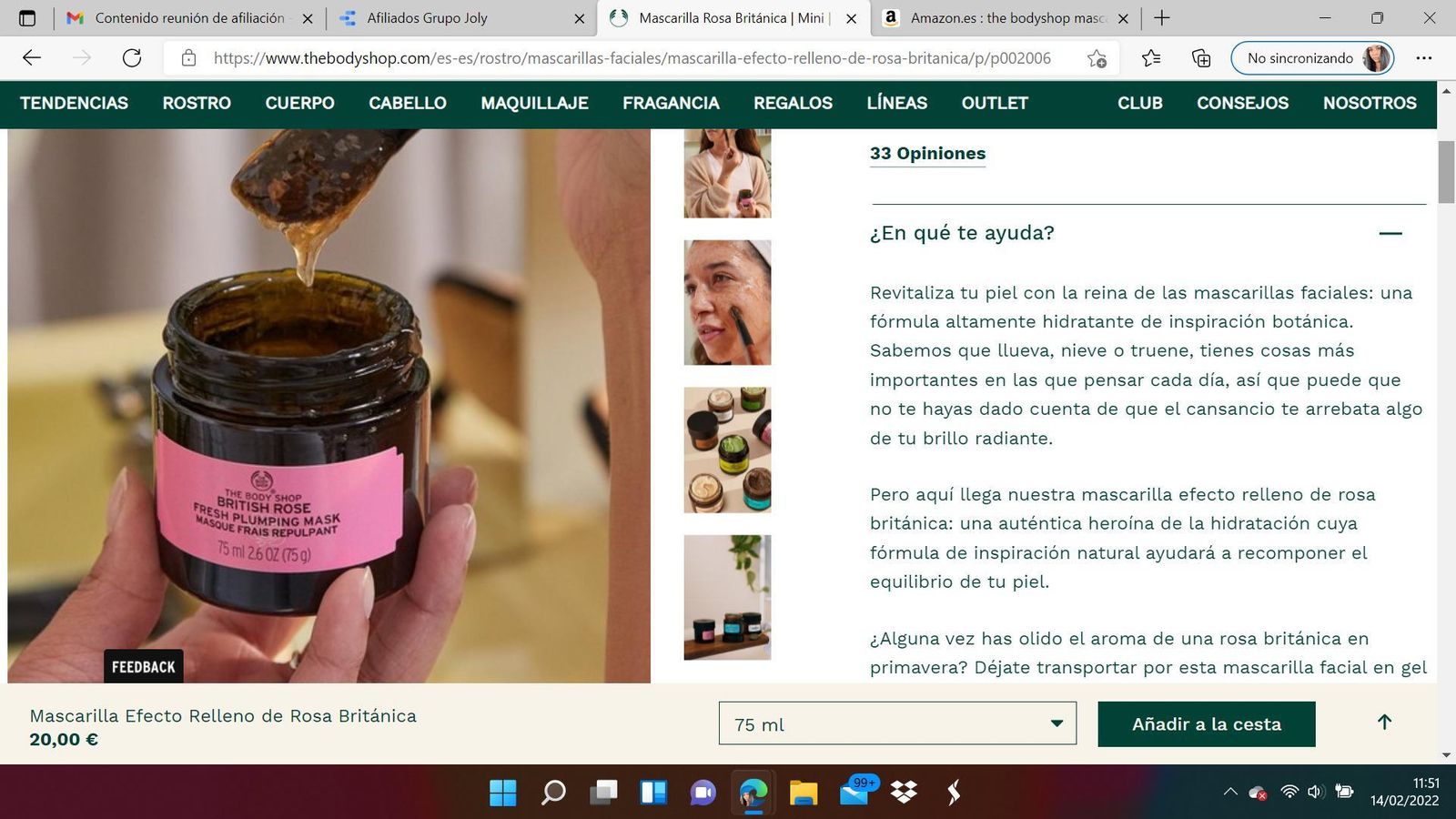Click the FEEDBACK label on the product image

click(x=143, y=665)
